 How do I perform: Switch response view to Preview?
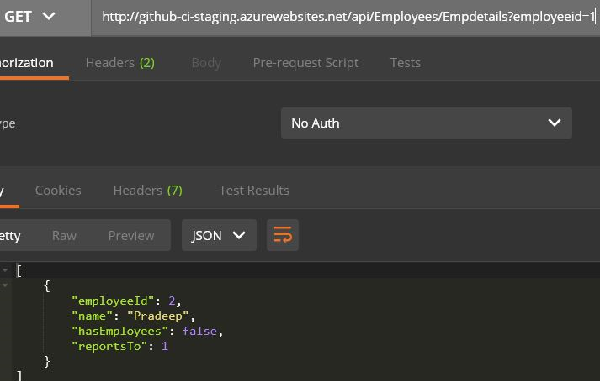click(x=131, y=235)
